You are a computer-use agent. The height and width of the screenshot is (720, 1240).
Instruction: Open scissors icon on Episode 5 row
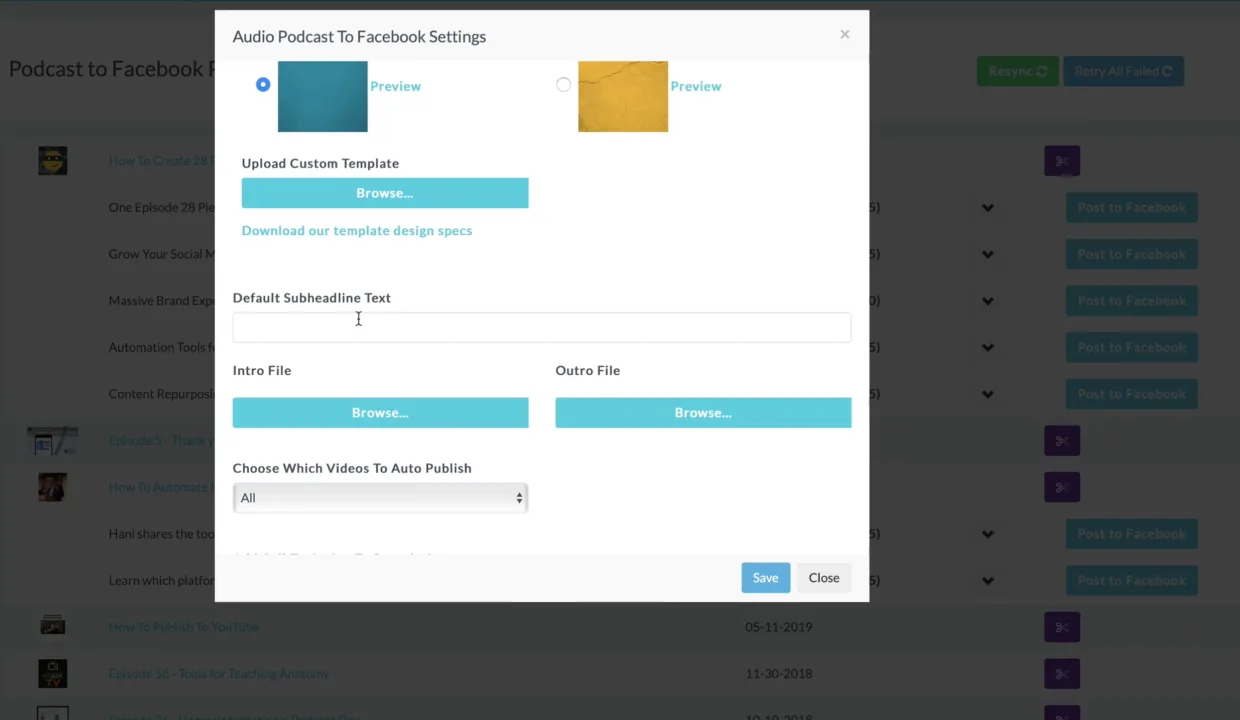tap(1062, 440)
